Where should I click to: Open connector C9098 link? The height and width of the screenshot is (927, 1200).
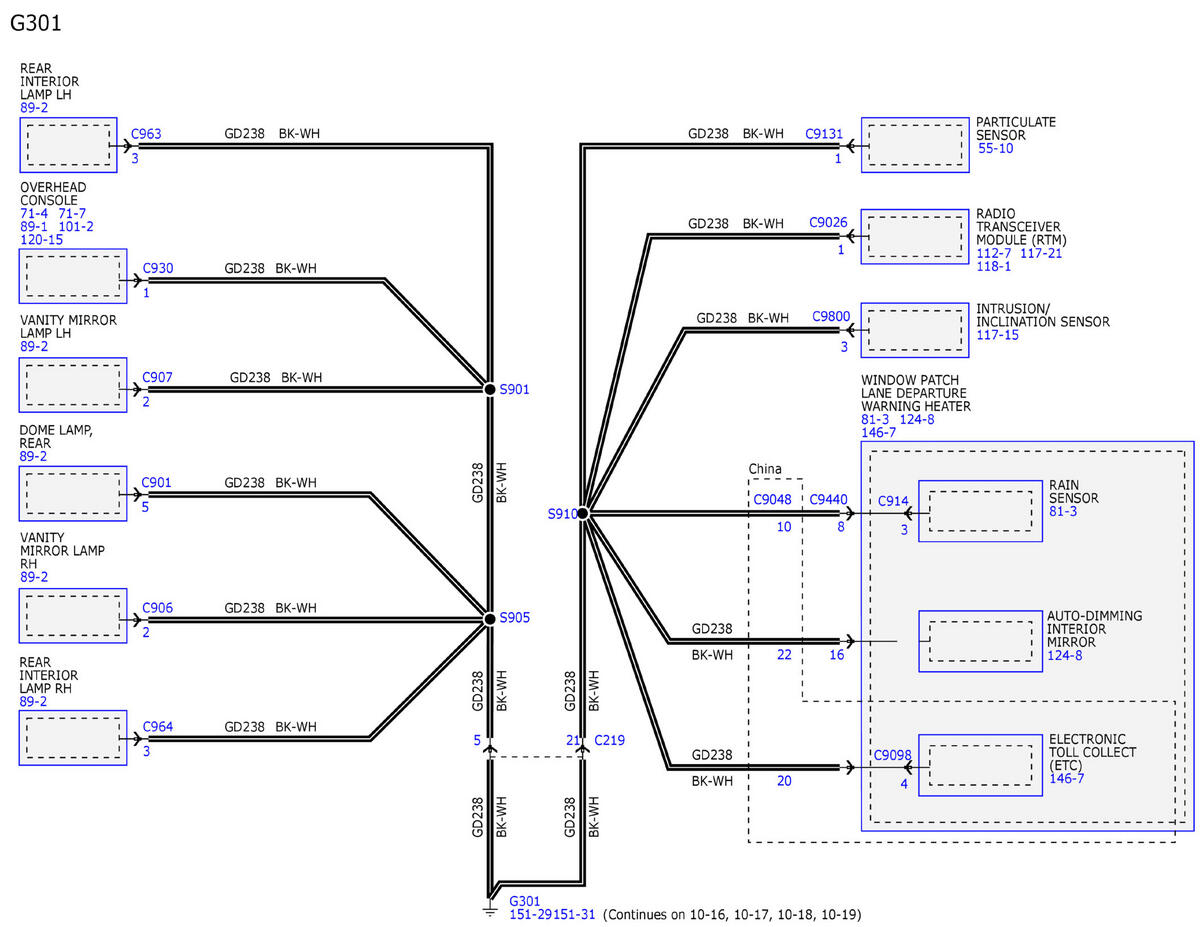pyautogui.click(x=893, y=756)
